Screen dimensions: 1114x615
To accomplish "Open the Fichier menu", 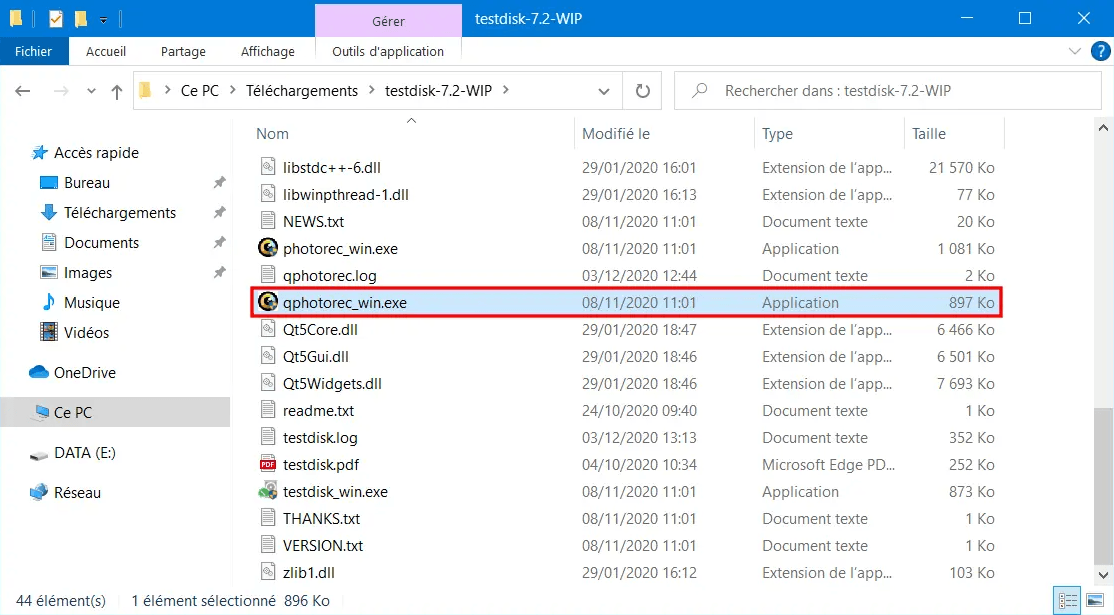I will pyautogui.click(x=34, y=51).
